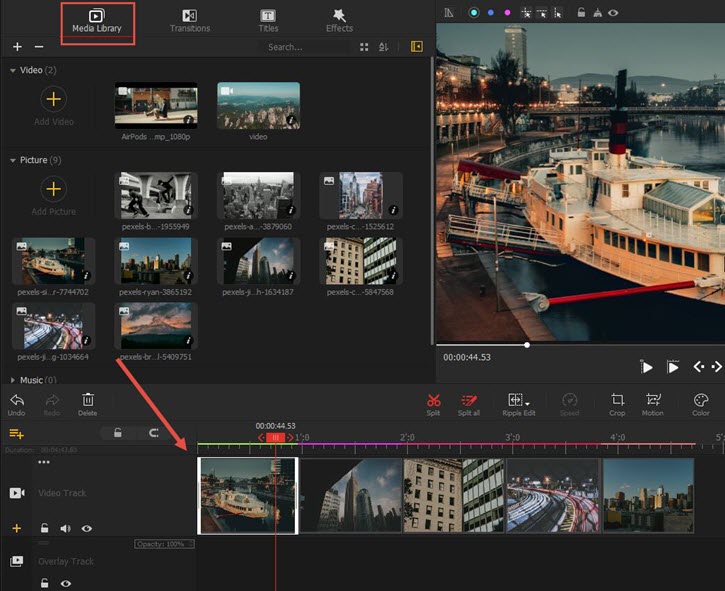Open the Motion tool

click(653, 400)
